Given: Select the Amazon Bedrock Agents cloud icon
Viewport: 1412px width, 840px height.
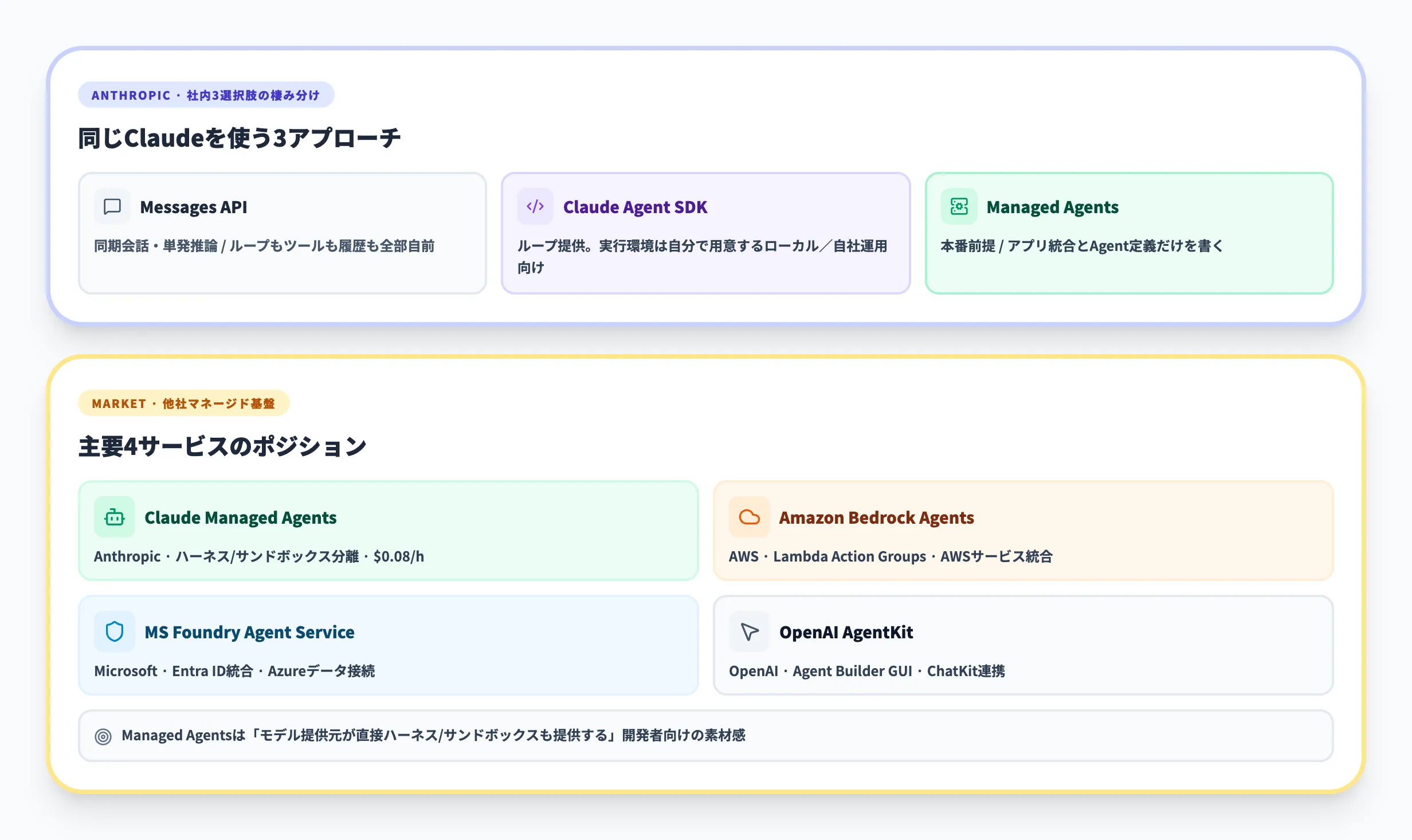Looking at the screenshot, I should (749, 517).
